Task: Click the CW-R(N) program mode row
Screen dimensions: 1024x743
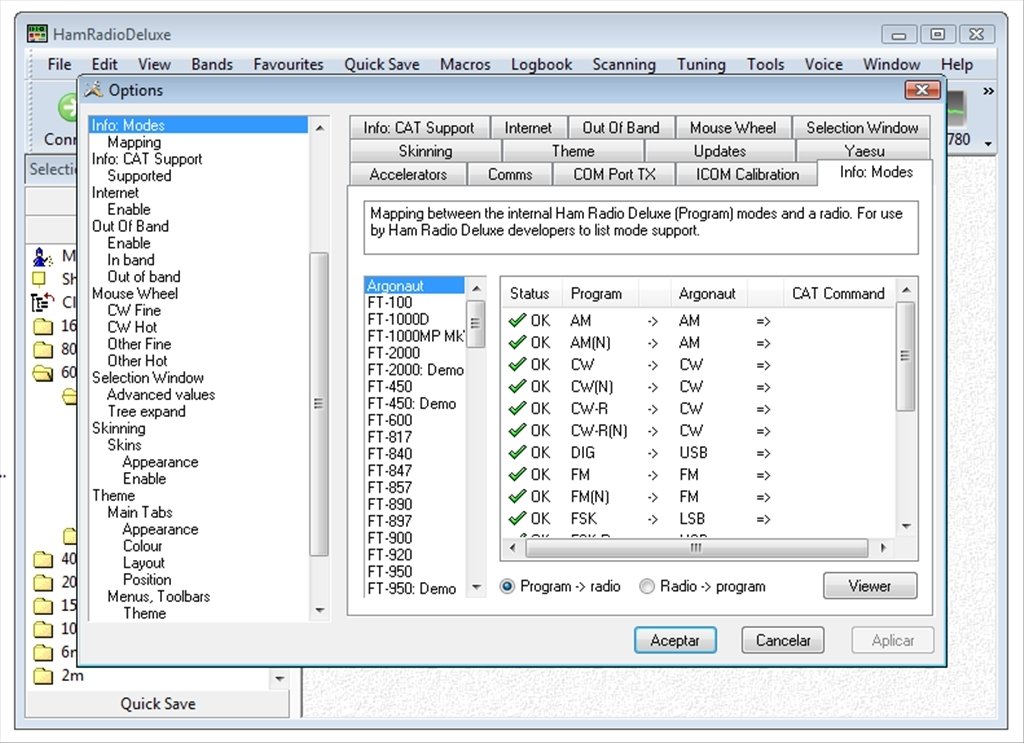Action: click(698, 431)
